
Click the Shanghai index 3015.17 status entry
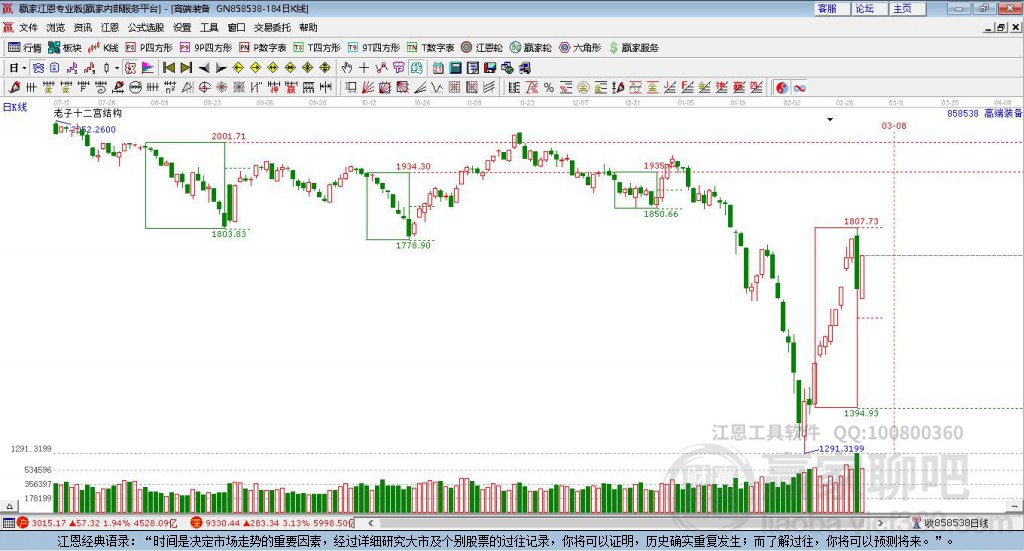pyautogui.click(x=98, y=523)
